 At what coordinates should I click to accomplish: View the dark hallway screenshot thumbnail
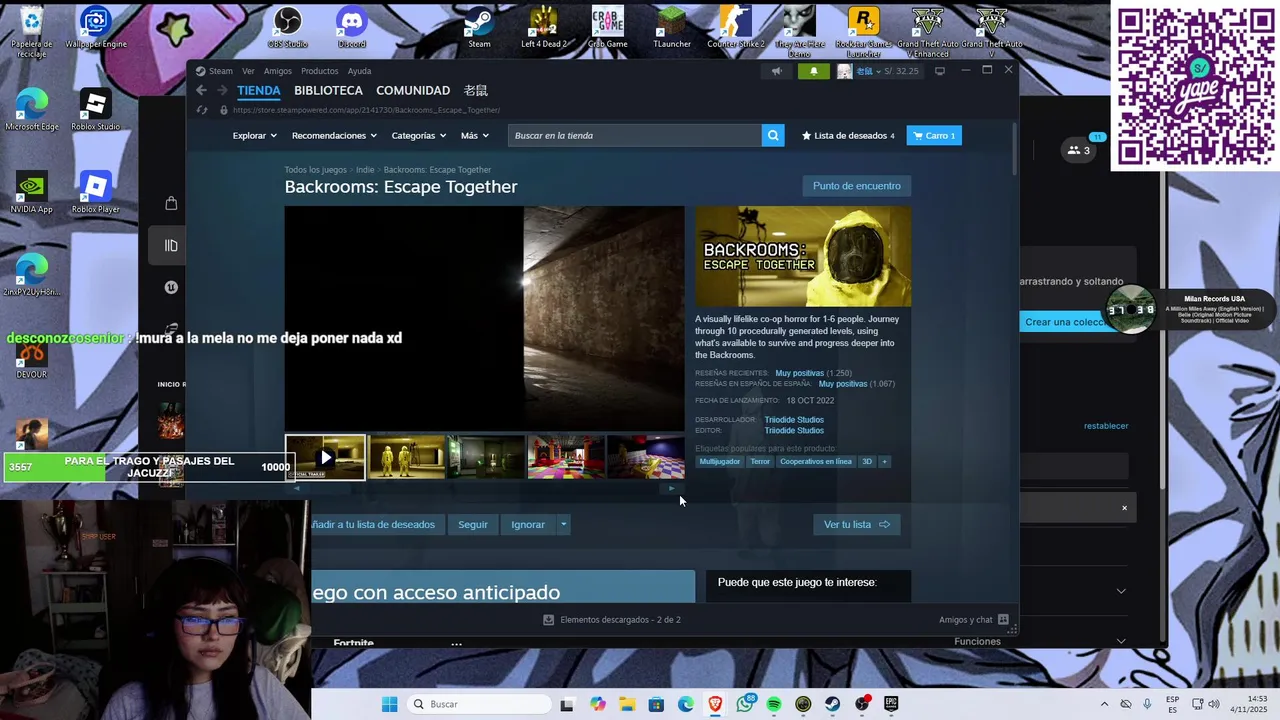486,457
